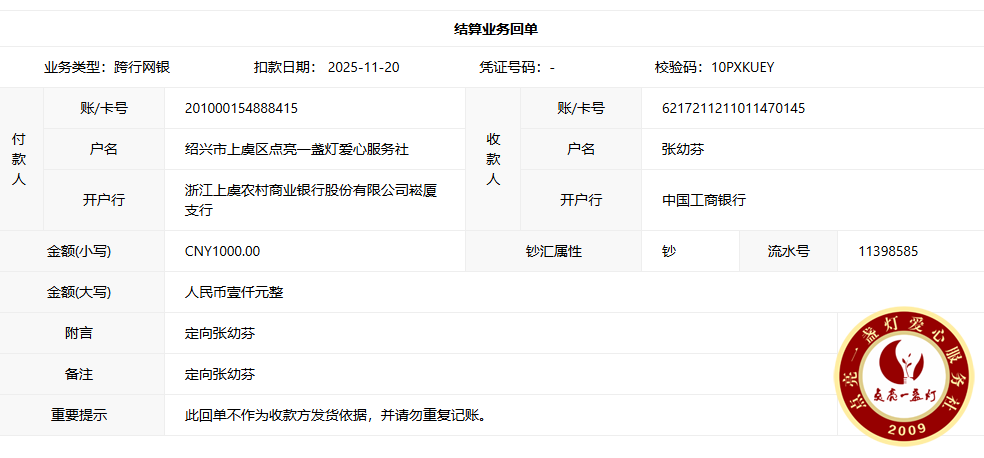Click the 付款人 header cell
This screenshot has height=458, width=984.
20,159
